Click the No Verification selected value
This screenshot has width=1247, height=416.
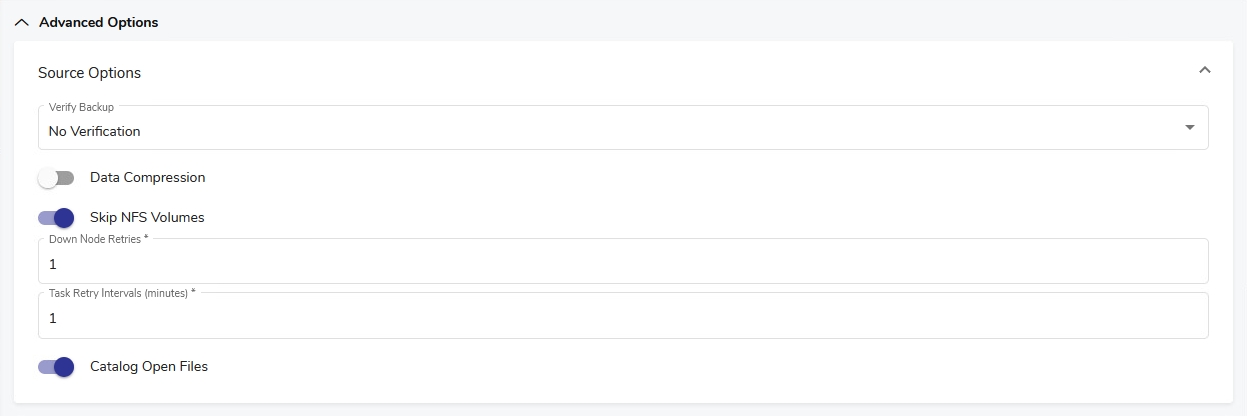pyautogui.click(x=95, y=131)
